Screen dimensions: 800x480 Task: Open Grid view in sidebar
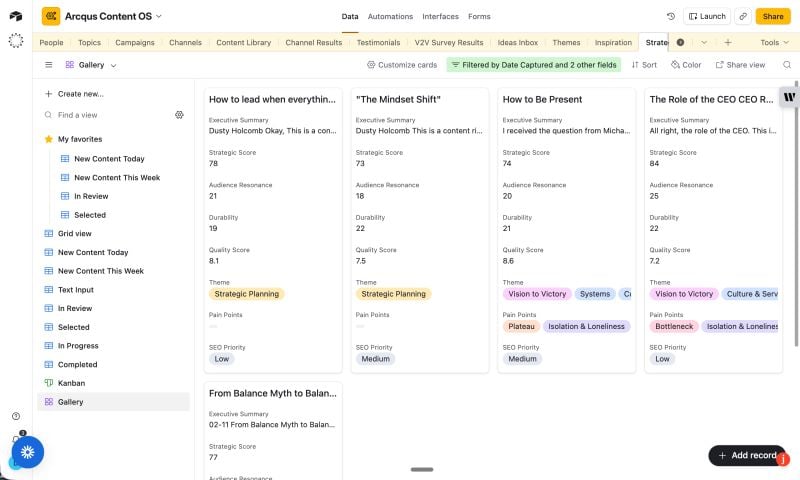(x=113, y=234)
